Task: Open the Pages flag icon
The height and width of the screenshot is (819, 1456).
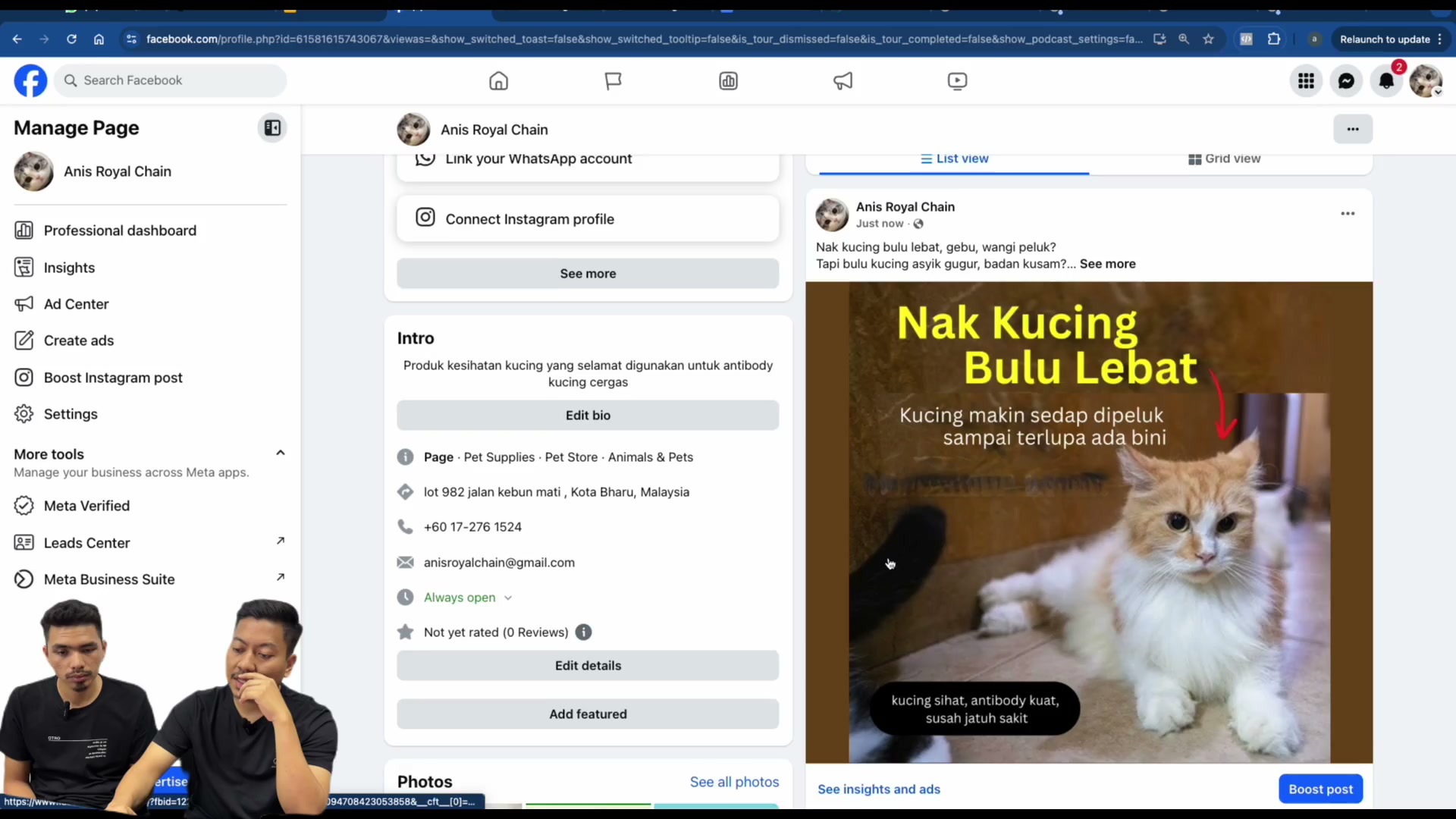Action: tap(613, 80)
